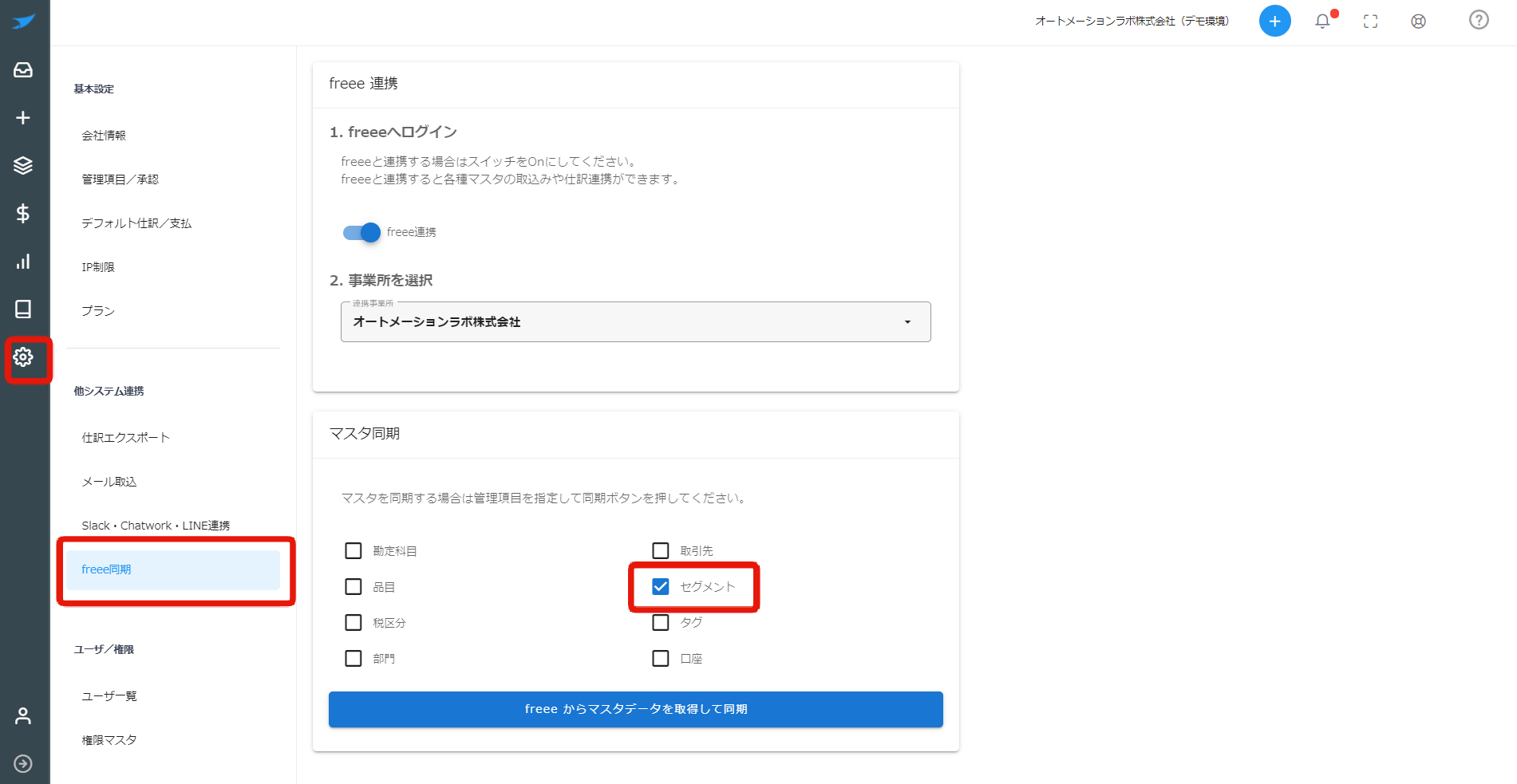Open the dollar sign payments icon

coord(23,214)
